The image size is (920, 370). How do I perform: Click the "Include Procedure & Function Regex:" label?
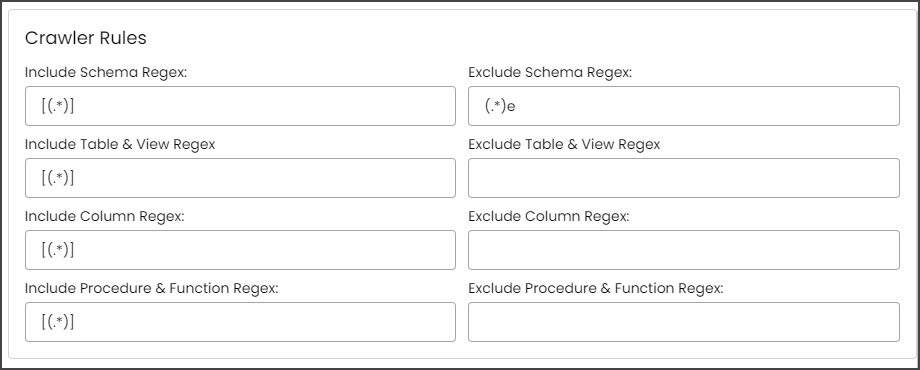151,288
